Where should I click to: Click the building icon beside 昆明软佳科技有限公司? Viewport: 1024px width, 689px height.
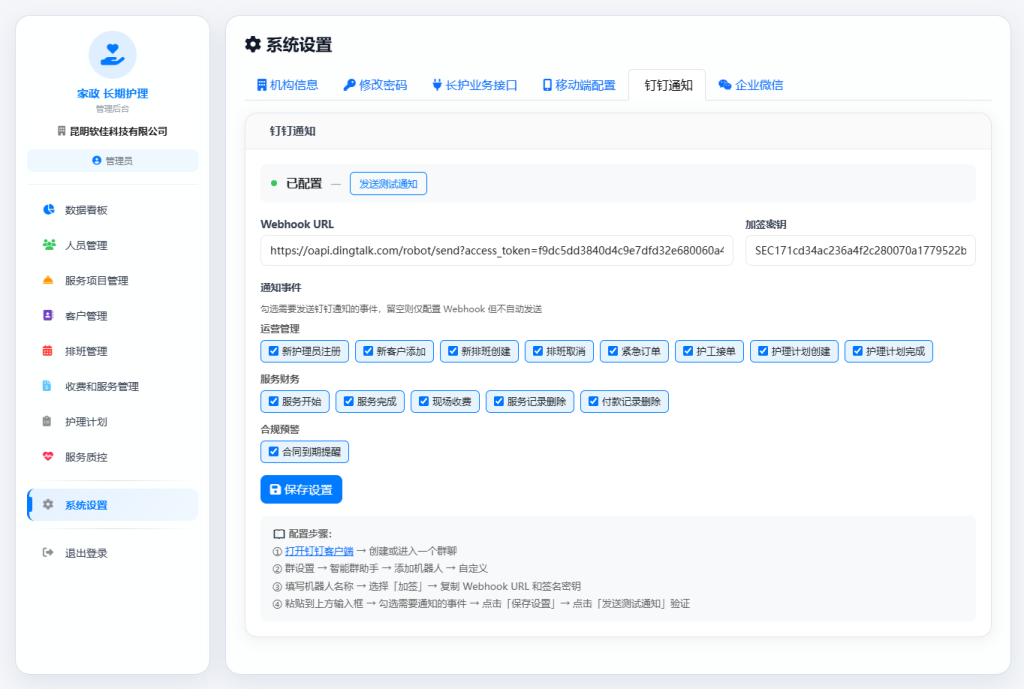61,131
